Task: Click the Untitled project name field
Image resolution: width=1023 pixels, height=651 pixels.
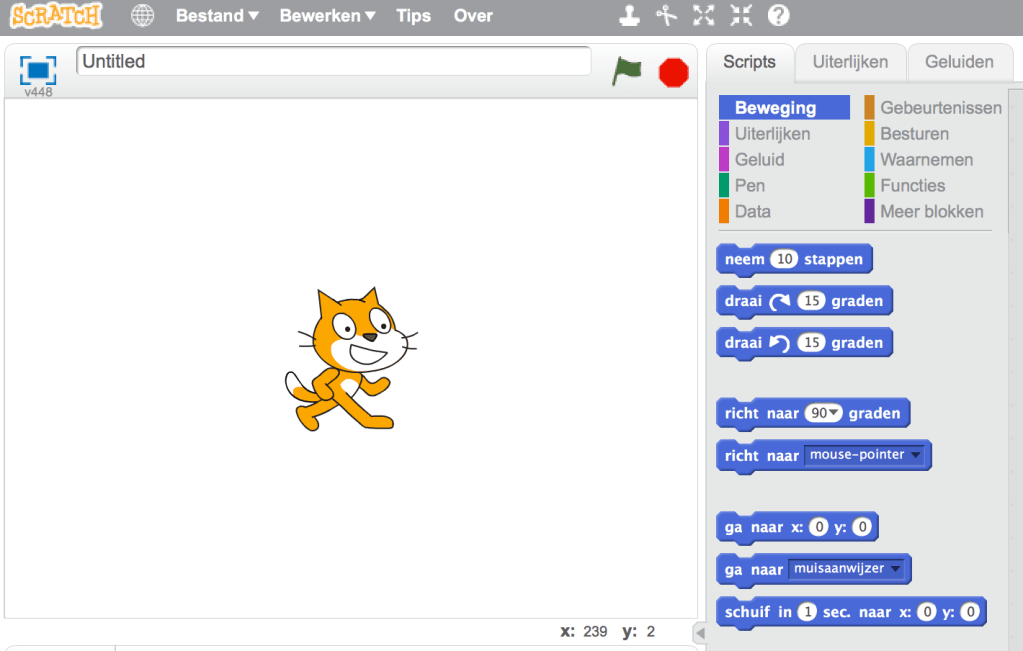Action: 333,62
